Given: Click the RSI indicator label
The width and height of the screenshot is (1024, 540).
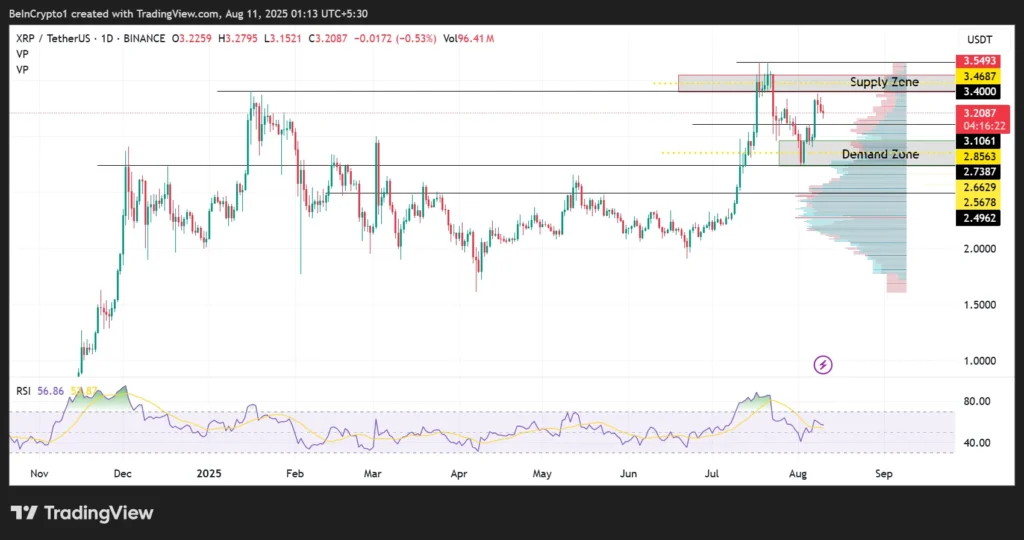Looking at the screenshot, I should (x=22, y=392).
